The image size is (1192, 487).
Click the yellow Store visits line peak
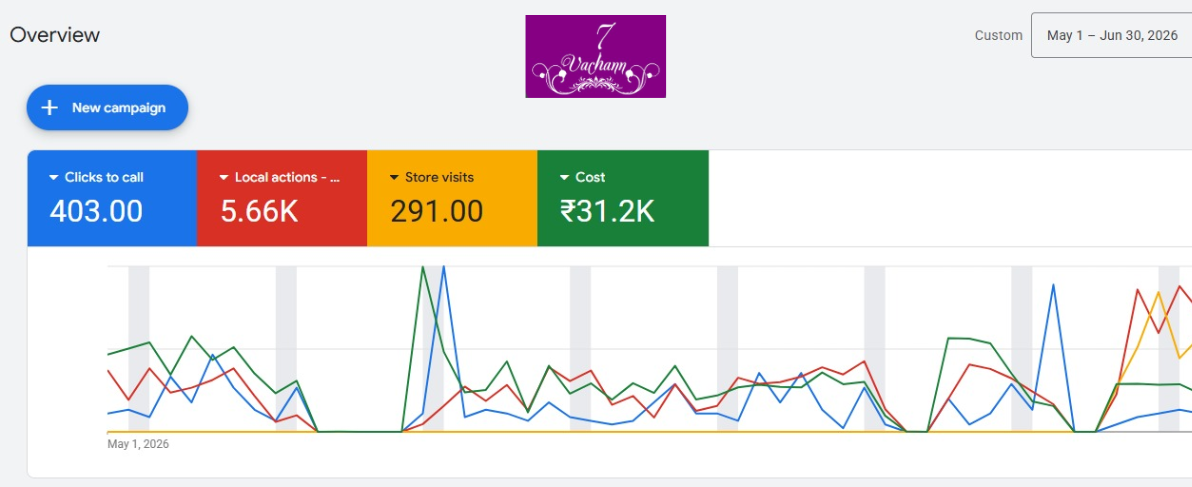(1158, 293)
